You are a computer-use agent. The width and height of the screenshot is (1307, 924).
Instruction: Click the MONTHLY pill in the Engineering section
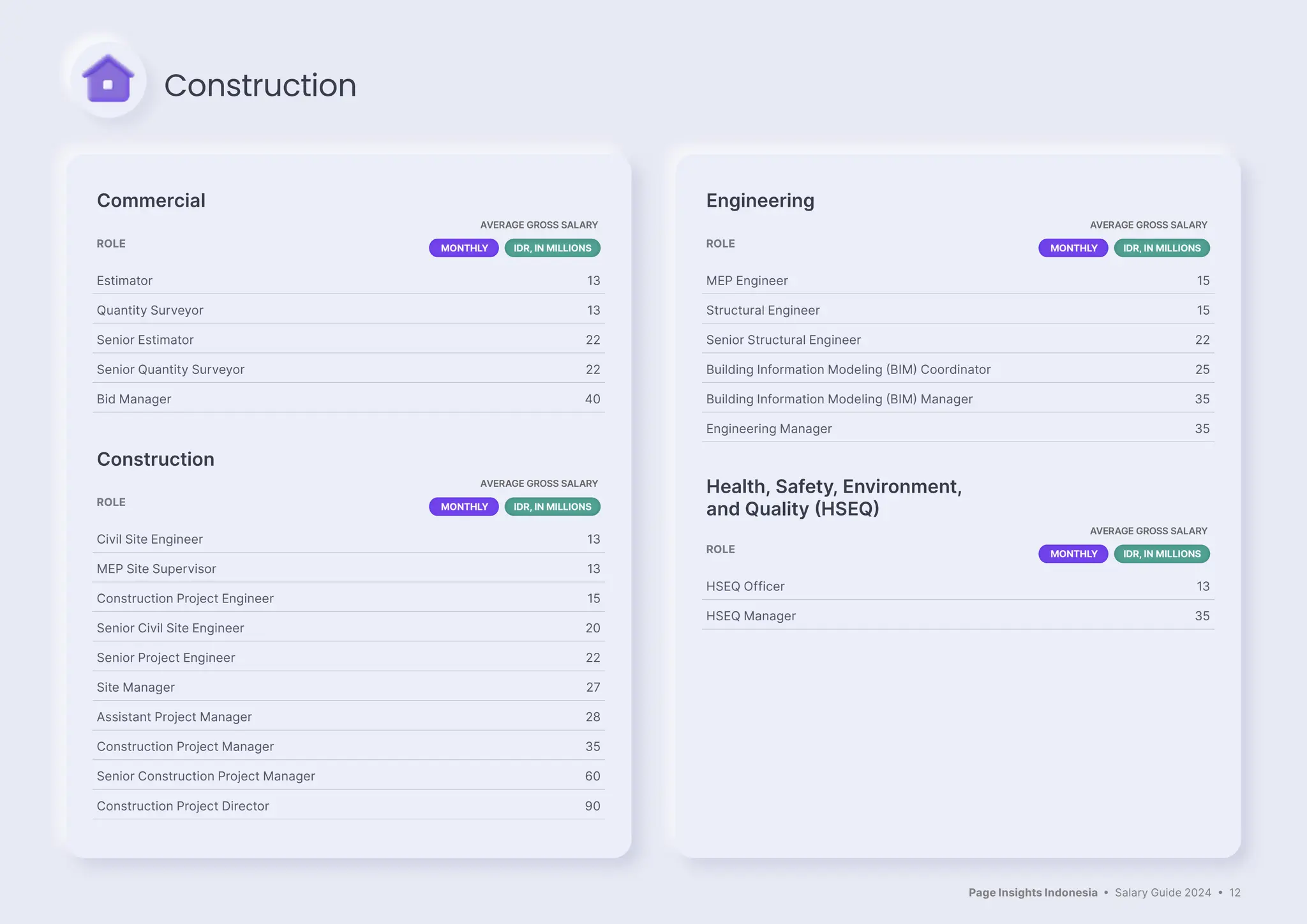(x=1073, y=248)
